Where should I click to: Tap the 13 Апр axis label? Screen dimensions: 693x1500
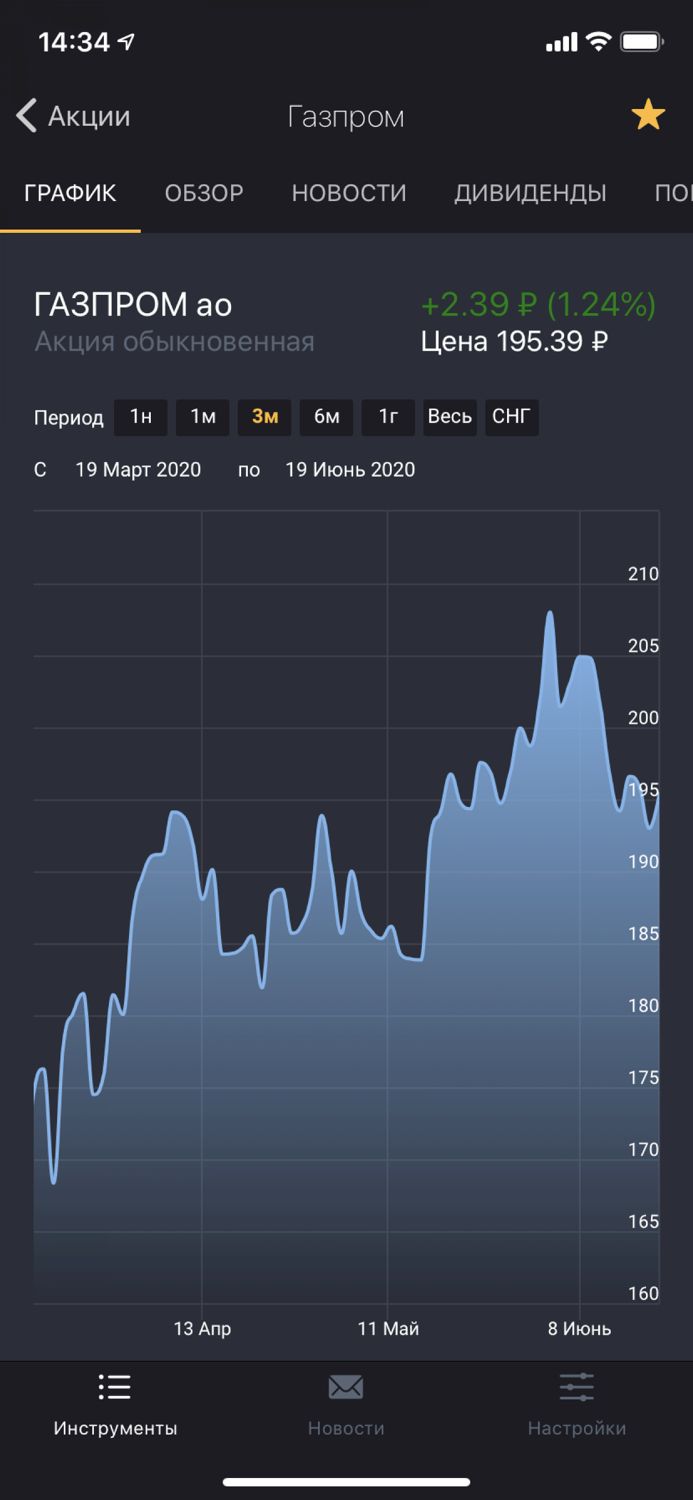coord(202,1329)
